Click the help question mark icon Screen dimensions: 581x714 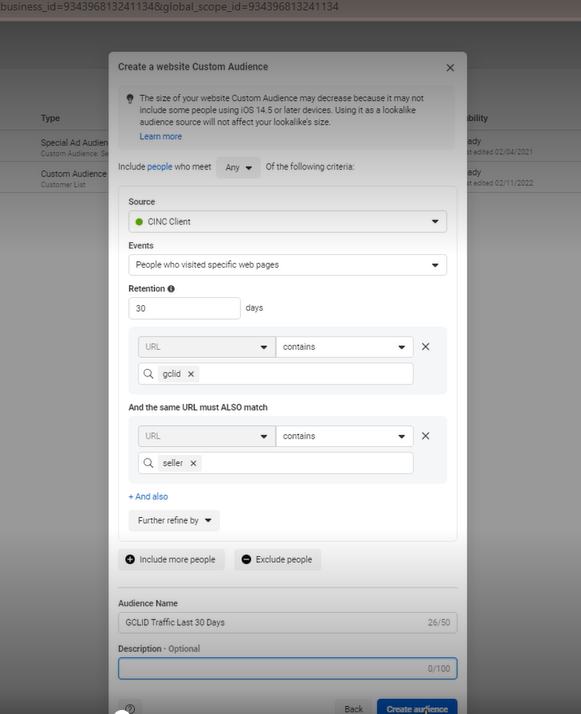pyautogui.click(x=130, y=708)
